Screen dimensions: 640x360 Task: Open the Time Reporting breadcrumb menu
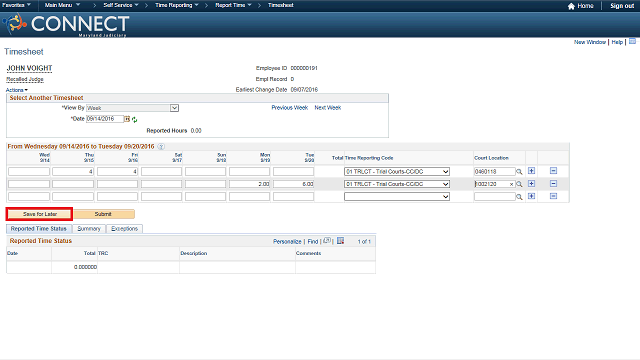point(176,5)
